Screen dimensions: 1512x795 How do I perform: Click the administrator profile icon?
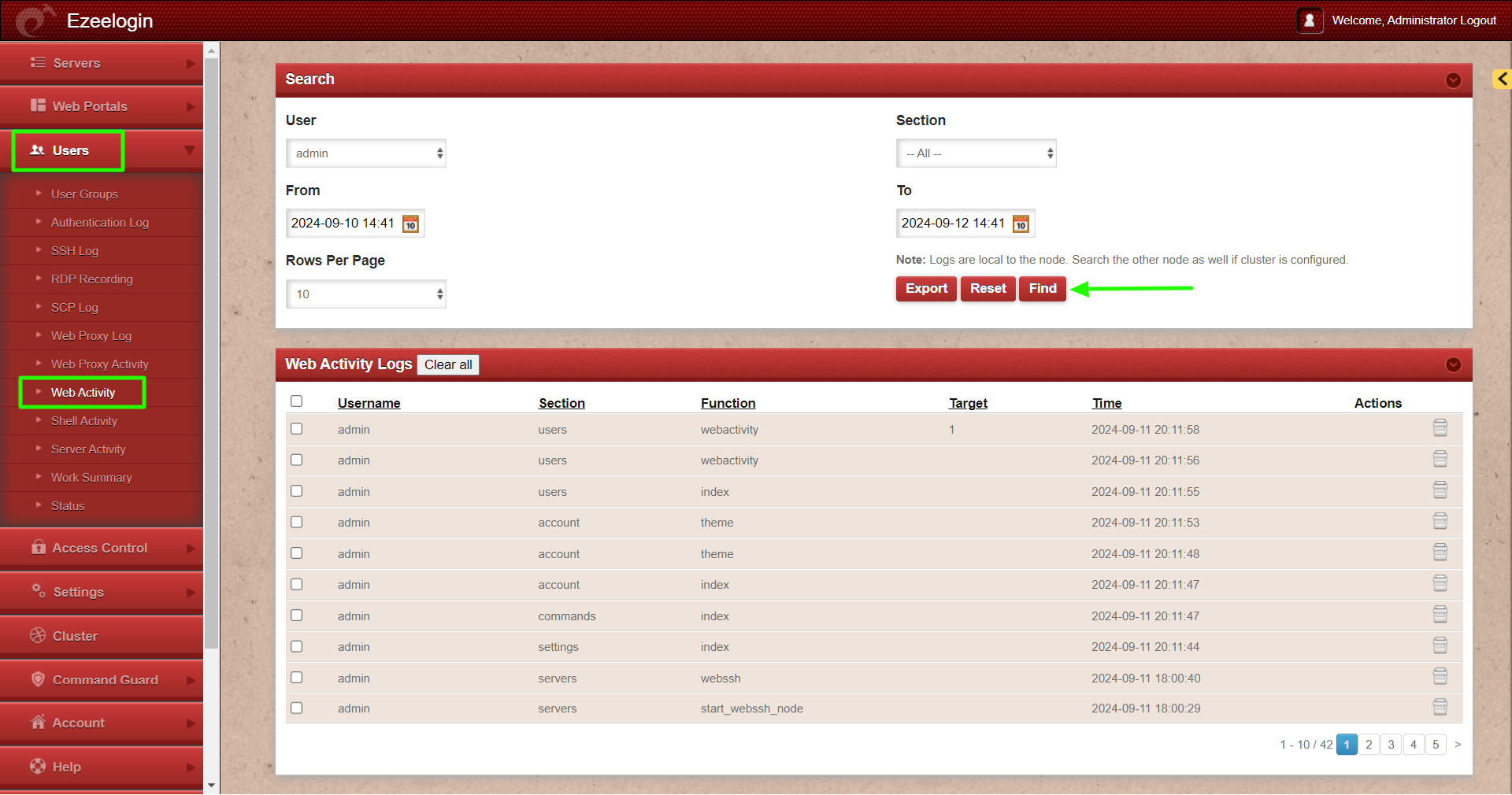click(1309, 20)
